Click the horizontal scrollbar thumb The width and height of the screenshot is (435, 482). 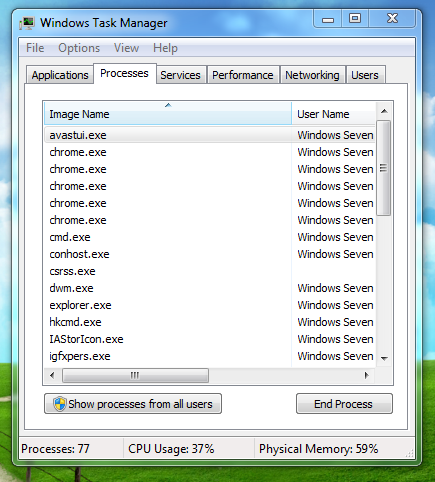click(x=135, y=376)
